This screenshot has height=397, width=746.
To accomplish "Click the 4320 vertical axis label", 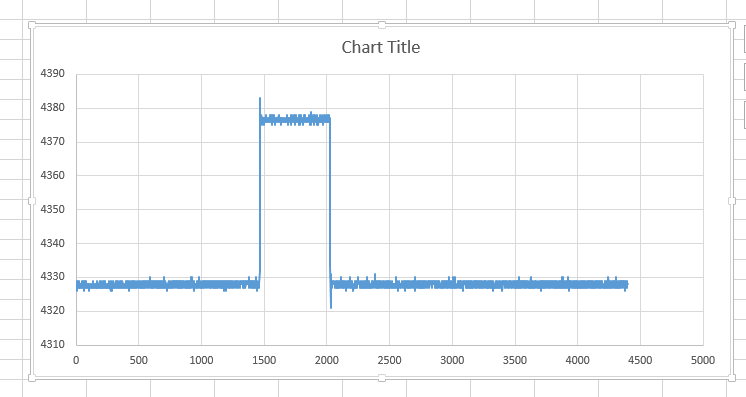I will [x=52, y=310].
